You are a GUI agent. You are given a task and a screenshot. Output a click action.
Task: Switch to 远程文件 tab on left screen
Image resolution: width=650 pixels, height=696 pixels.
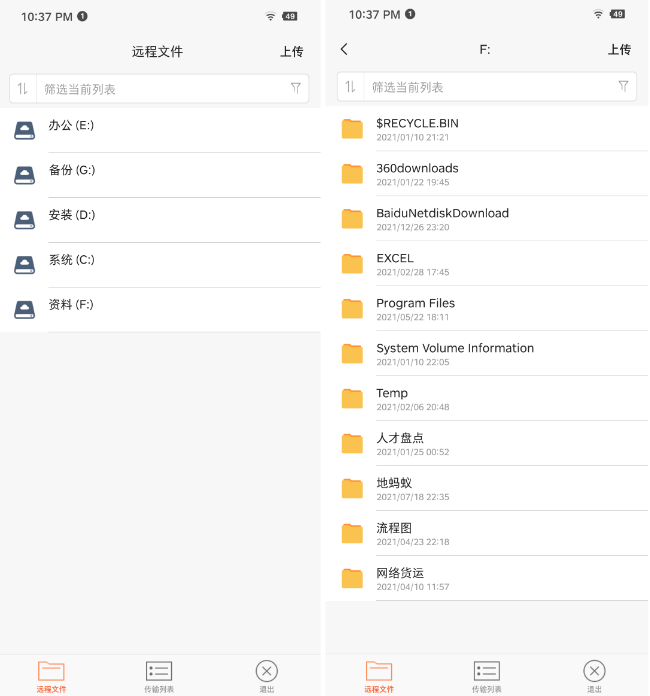pos(51,677)
